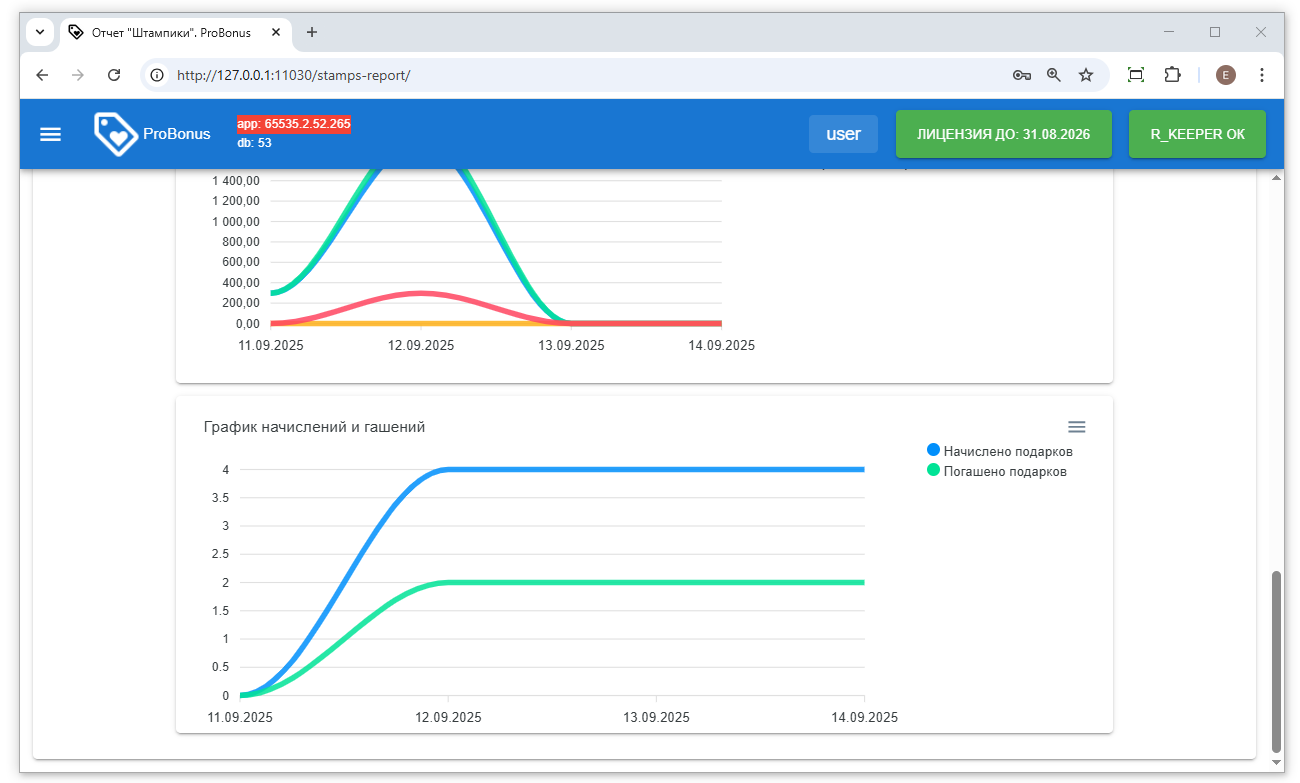This screenshot has height=783, width=1300.
Task: Select the 'Отчет Штампики' browser tab
Action: [170, 32]
